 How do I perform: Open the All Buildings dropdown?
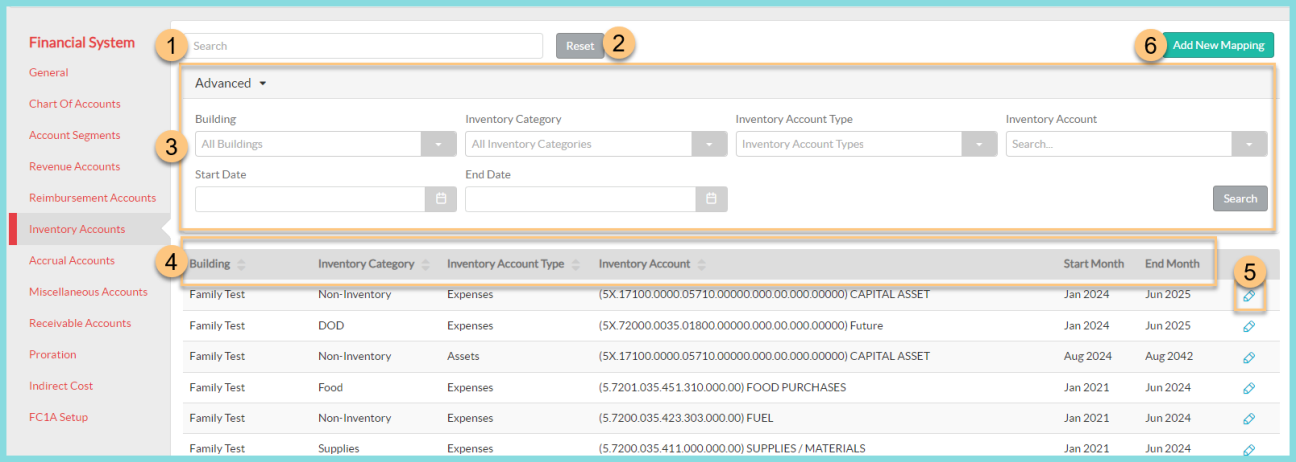tap(439, 144)
